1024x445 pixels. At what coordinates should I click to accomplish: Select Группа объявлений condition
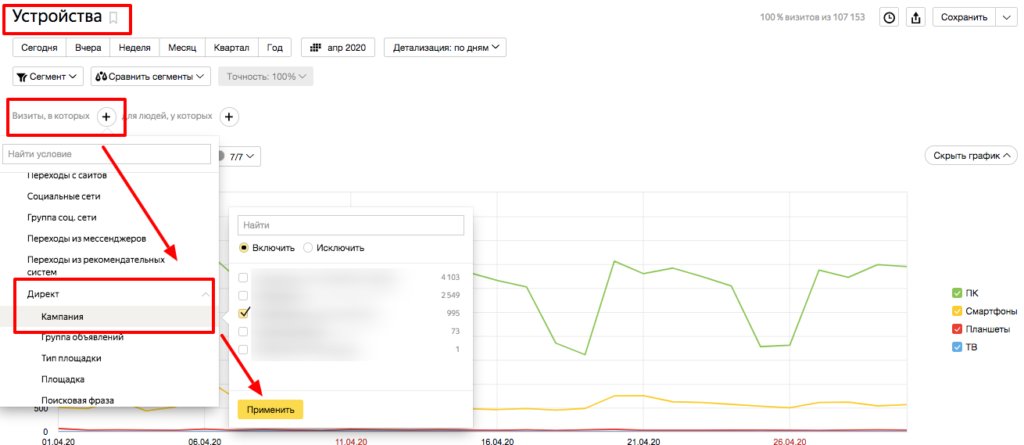(82, 337)
